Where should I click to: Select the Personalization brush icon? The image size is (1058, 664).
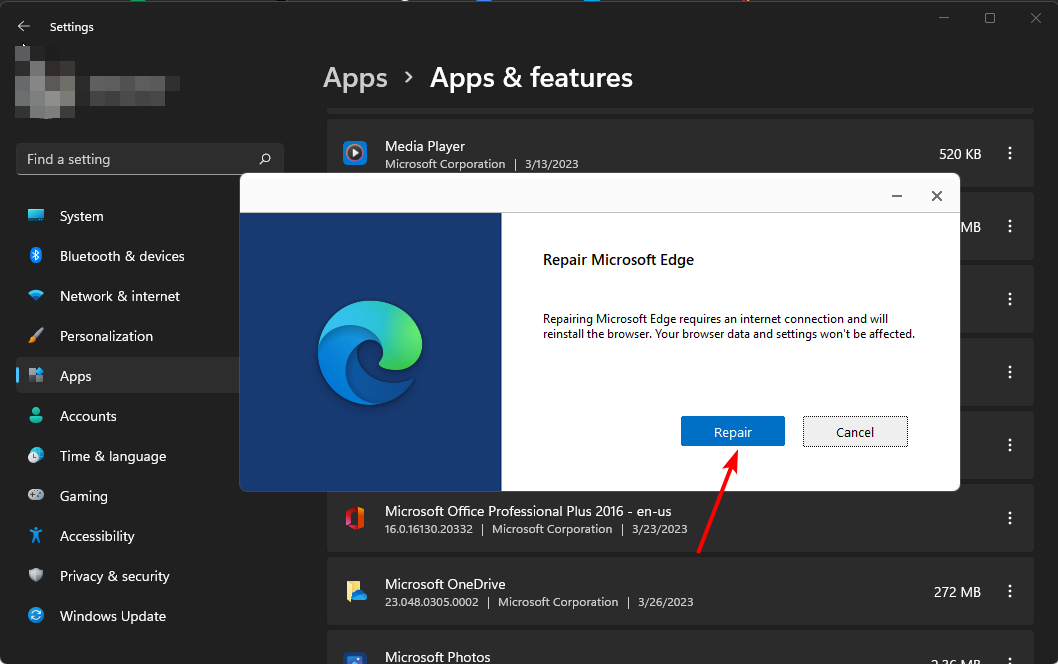[34, 336]
